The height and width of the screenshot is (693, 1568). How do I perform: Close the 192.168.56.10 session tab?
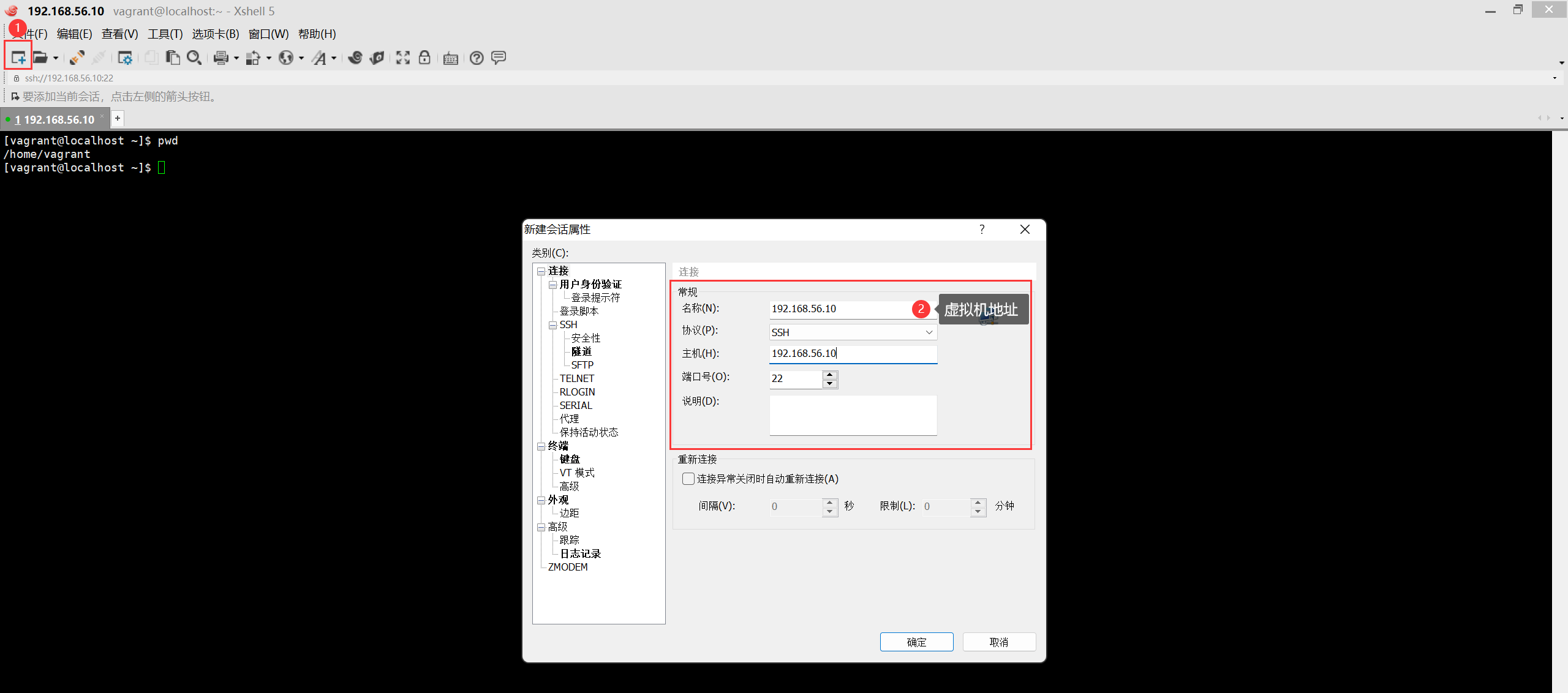pyautogui.click(x=102, y=116)
